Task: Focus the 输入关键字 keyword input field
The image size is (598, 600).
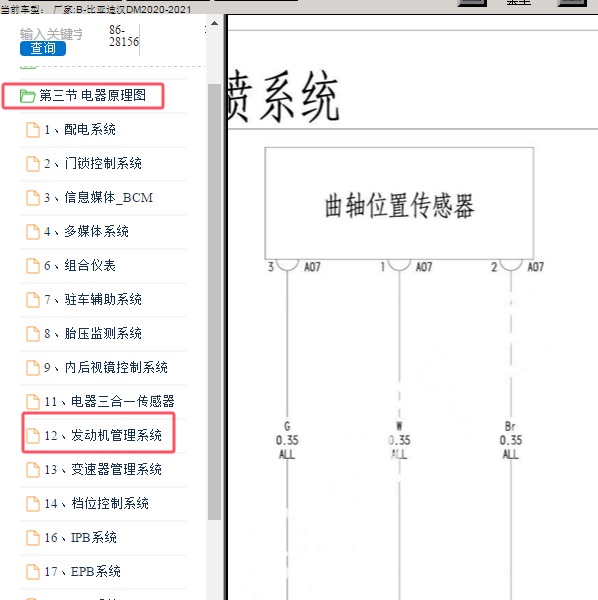Action: point(51,34)
